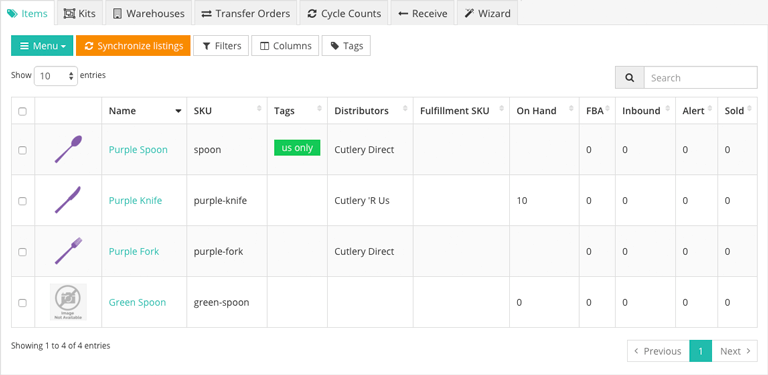This screenshot has width=768, height=375.
Task: Toggle the select-all header checkbox
Action: pyautogui.click(x=23, y=112)
